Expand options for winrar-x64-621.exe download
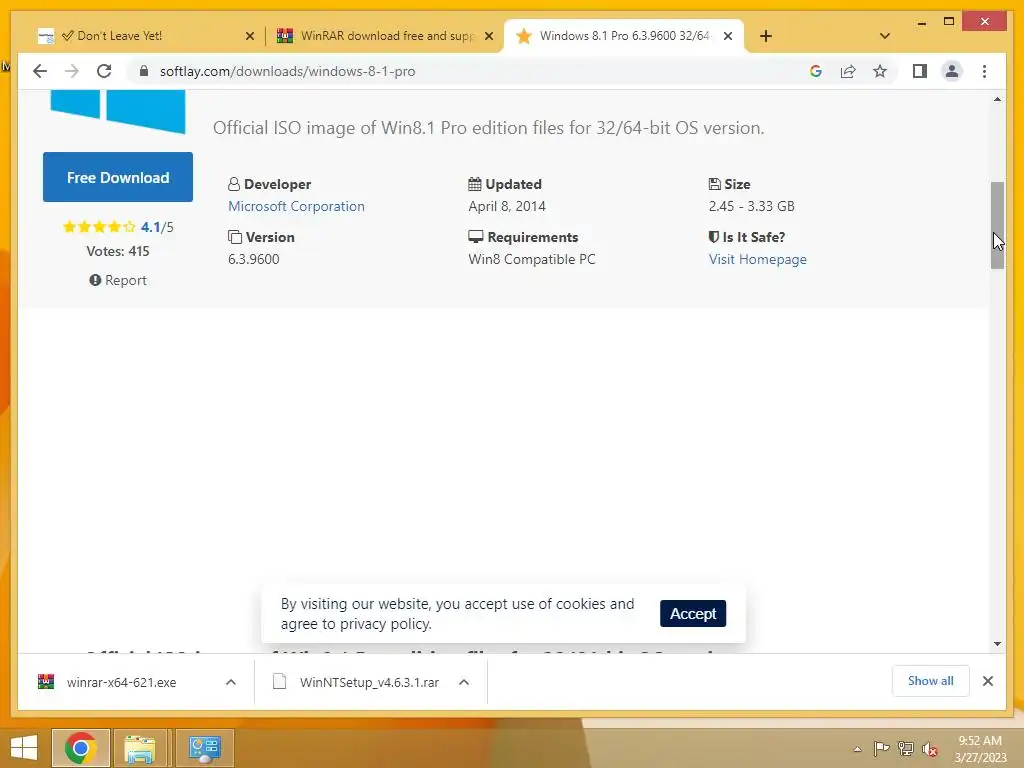1024x768 pixels. [231, 682]
